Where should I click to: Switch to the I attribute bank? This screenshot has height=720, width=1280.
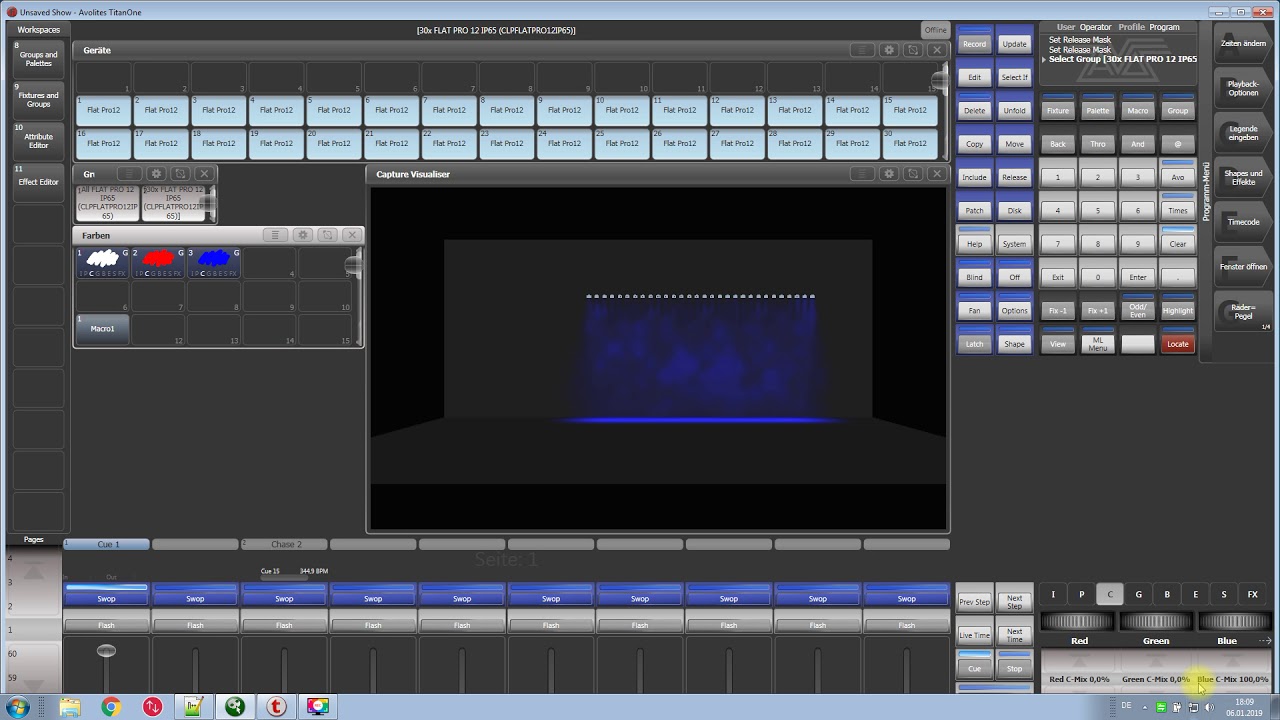click(1053, 594)
